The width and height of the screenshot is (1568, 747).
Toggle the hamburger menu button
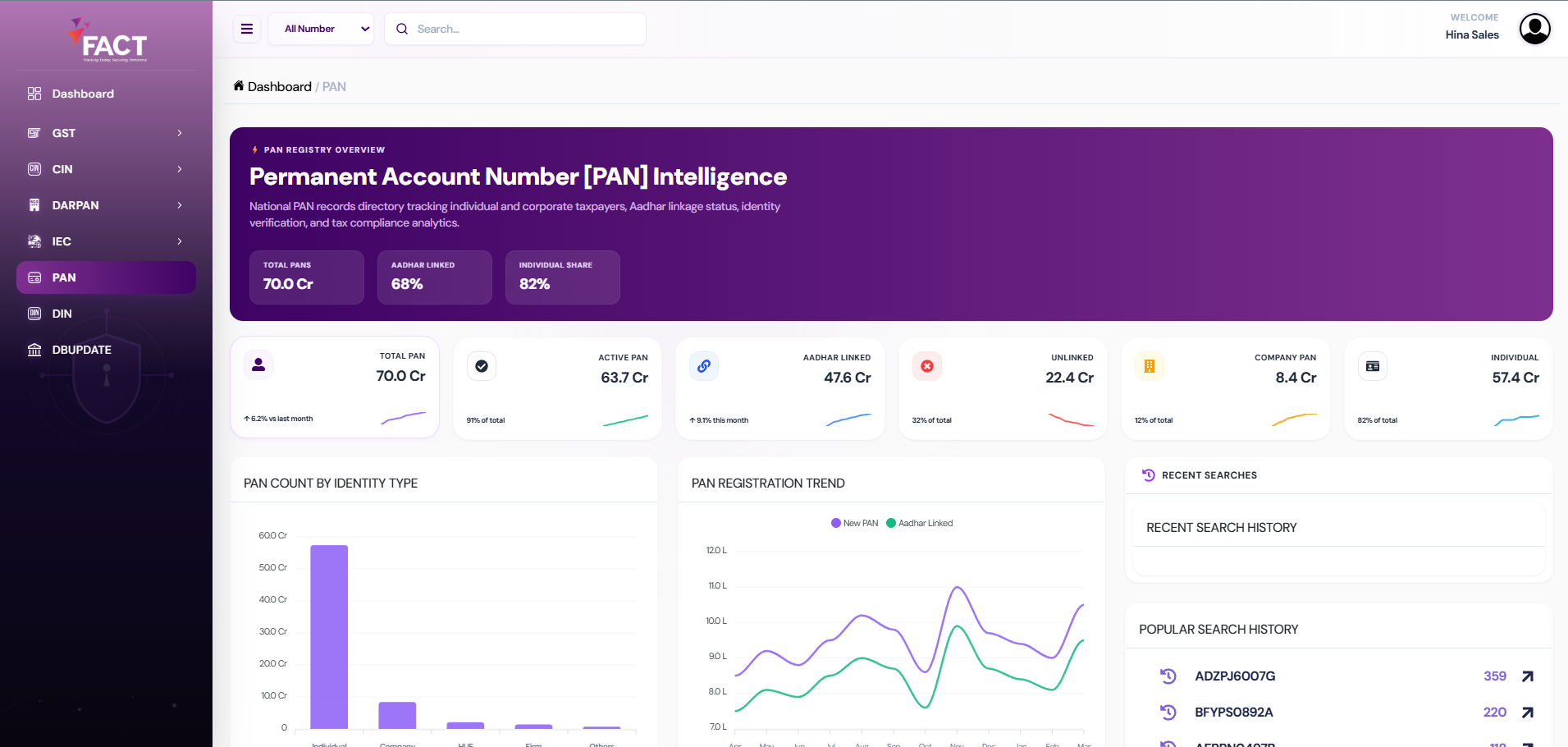247,29
